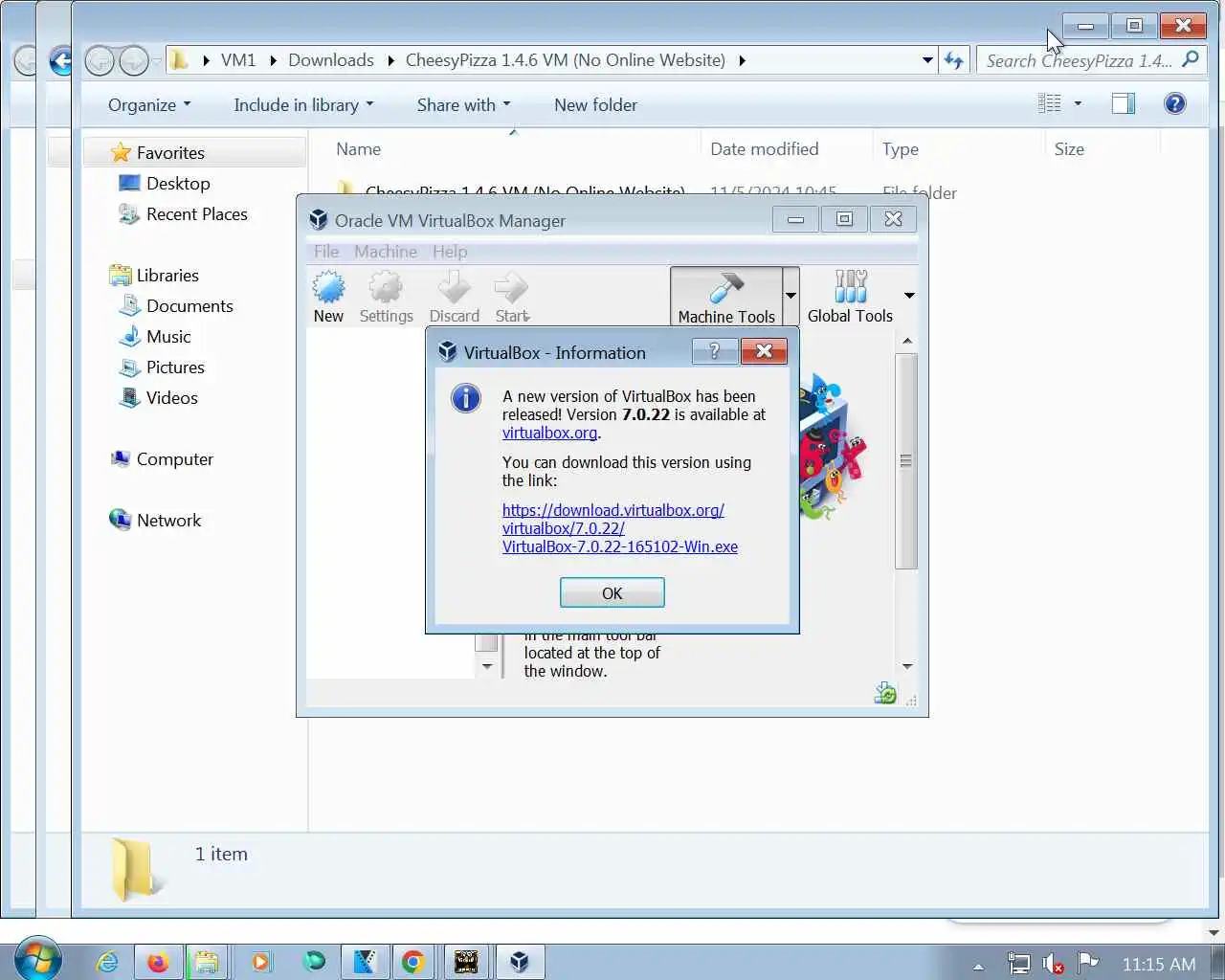Click the blue information icon in dialog
Screen dimensions: 1225x980
point(466,398)
